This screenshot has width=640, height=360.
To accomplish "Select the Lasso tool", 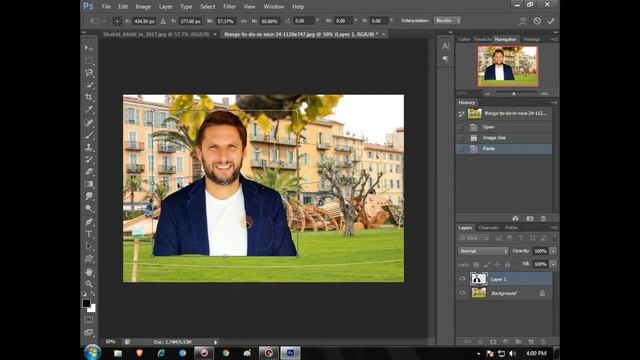I will point(89,73).
